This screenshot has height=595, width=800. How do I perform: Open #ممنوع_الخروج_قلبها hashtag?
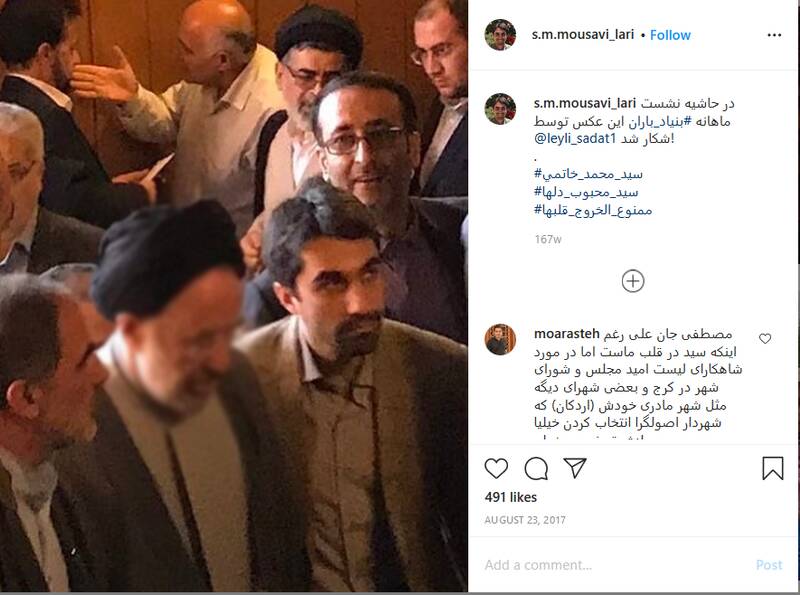pos(593,210)
